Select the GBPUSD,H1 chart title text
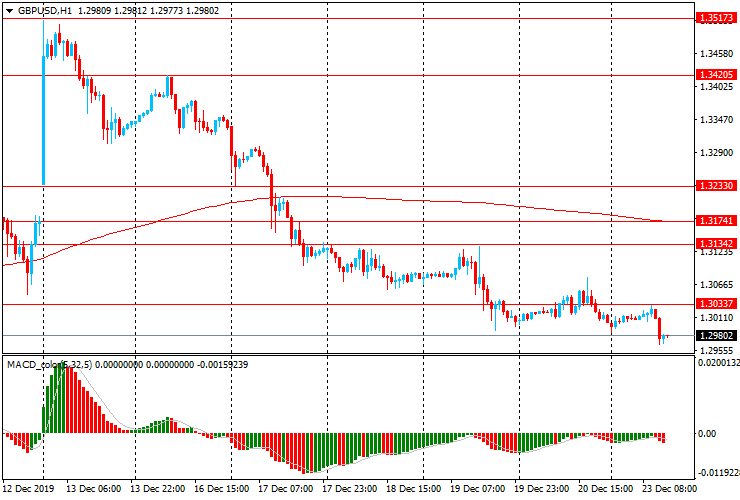Screen dimensions: 740x500 [x=45, y=10]
